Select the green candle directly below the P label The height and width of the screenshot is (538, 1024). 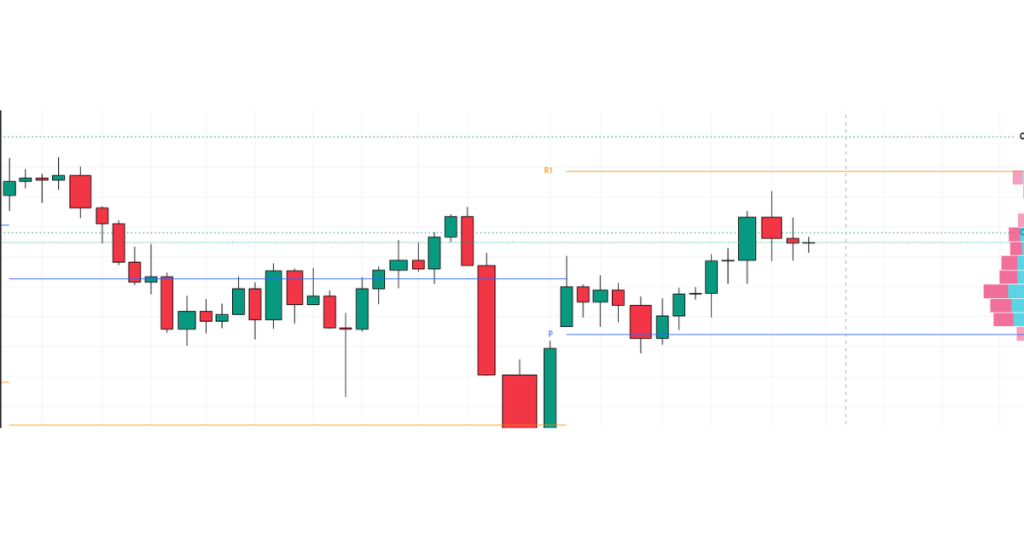pyautogui.click(x=549, y=385)
